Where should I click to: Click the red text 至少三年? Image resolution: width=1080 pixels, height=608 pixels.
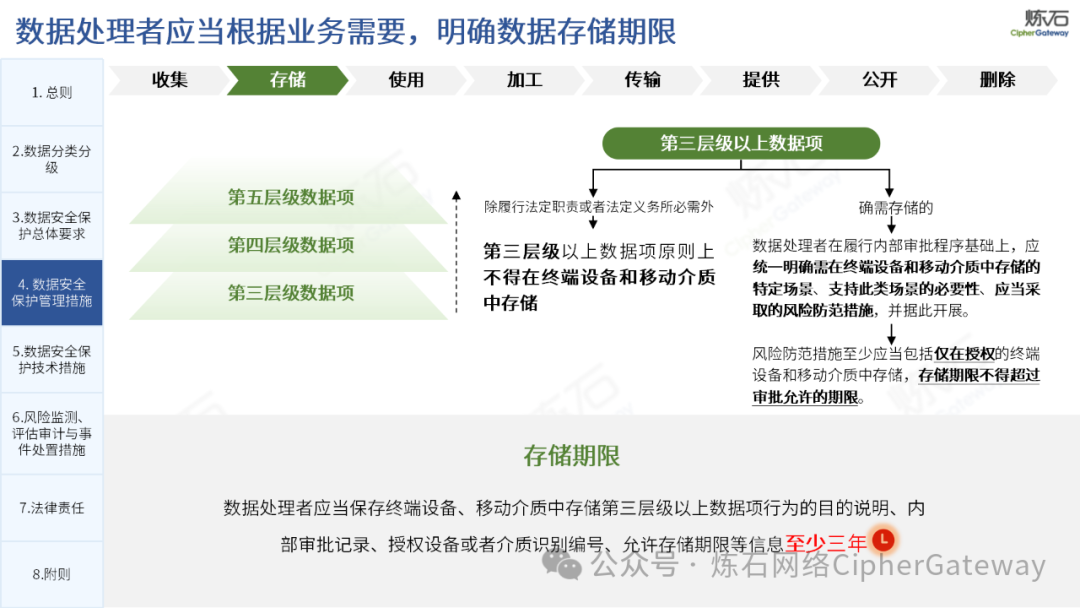826,543
